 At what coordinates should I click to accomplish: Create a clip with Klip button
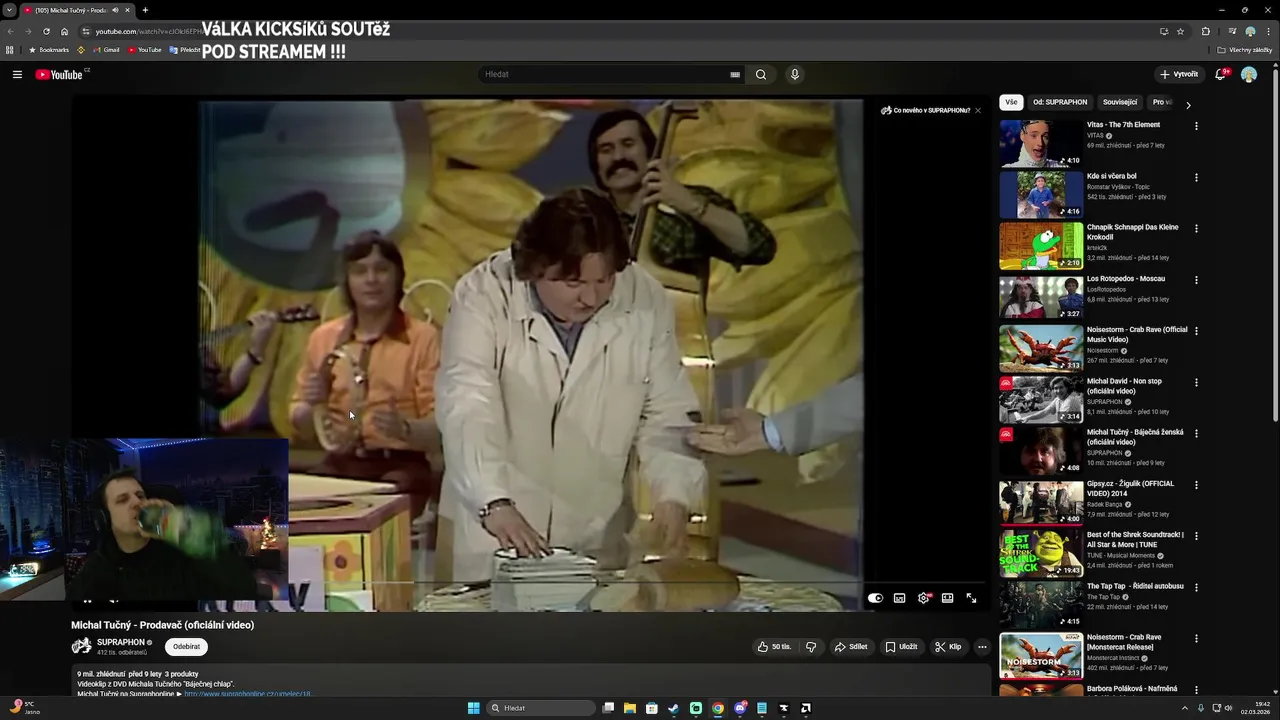pyautogui.click(x=948, y=647)
